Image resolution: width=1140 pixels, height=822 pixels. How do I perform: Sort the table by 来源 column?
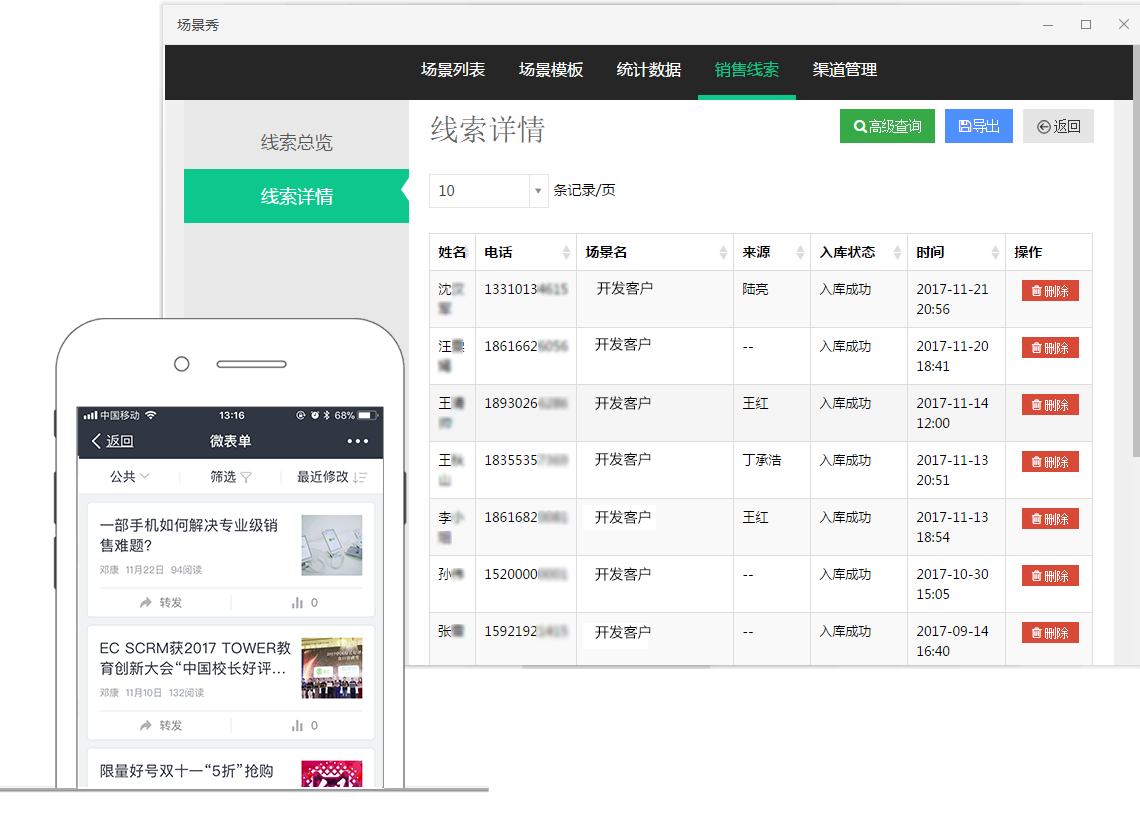tap(800, 253)
